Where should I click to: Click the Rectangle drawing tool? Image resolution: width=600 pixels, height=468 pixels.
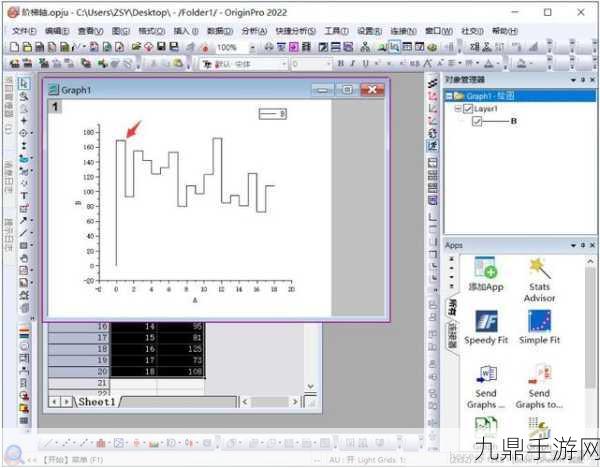24,245
